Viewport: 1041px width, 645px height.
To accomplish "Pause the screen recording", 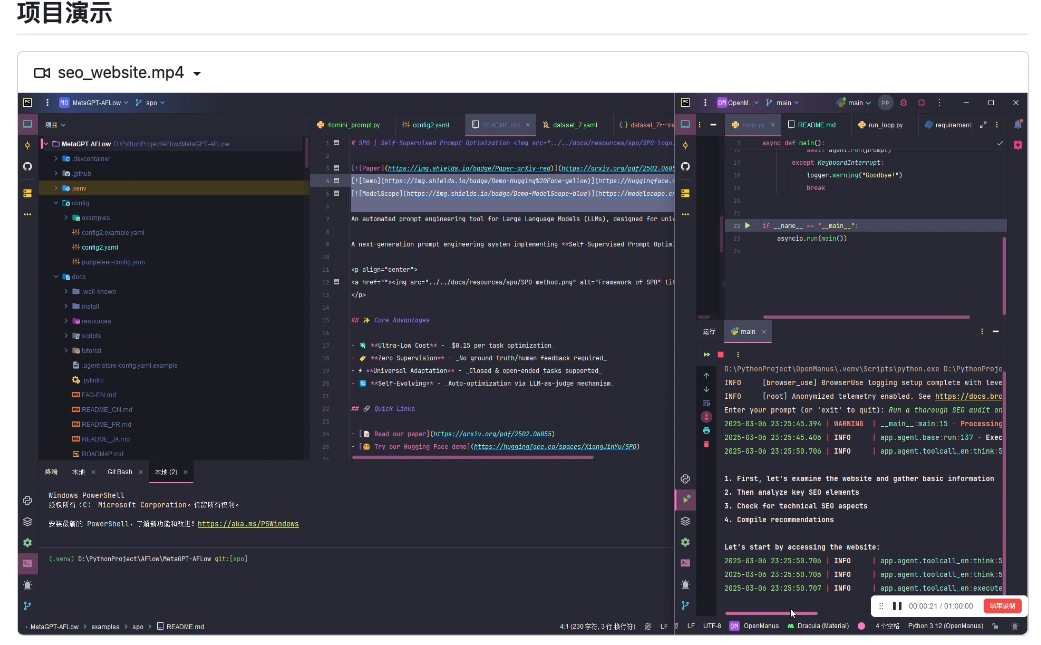I will coord(897,606).
